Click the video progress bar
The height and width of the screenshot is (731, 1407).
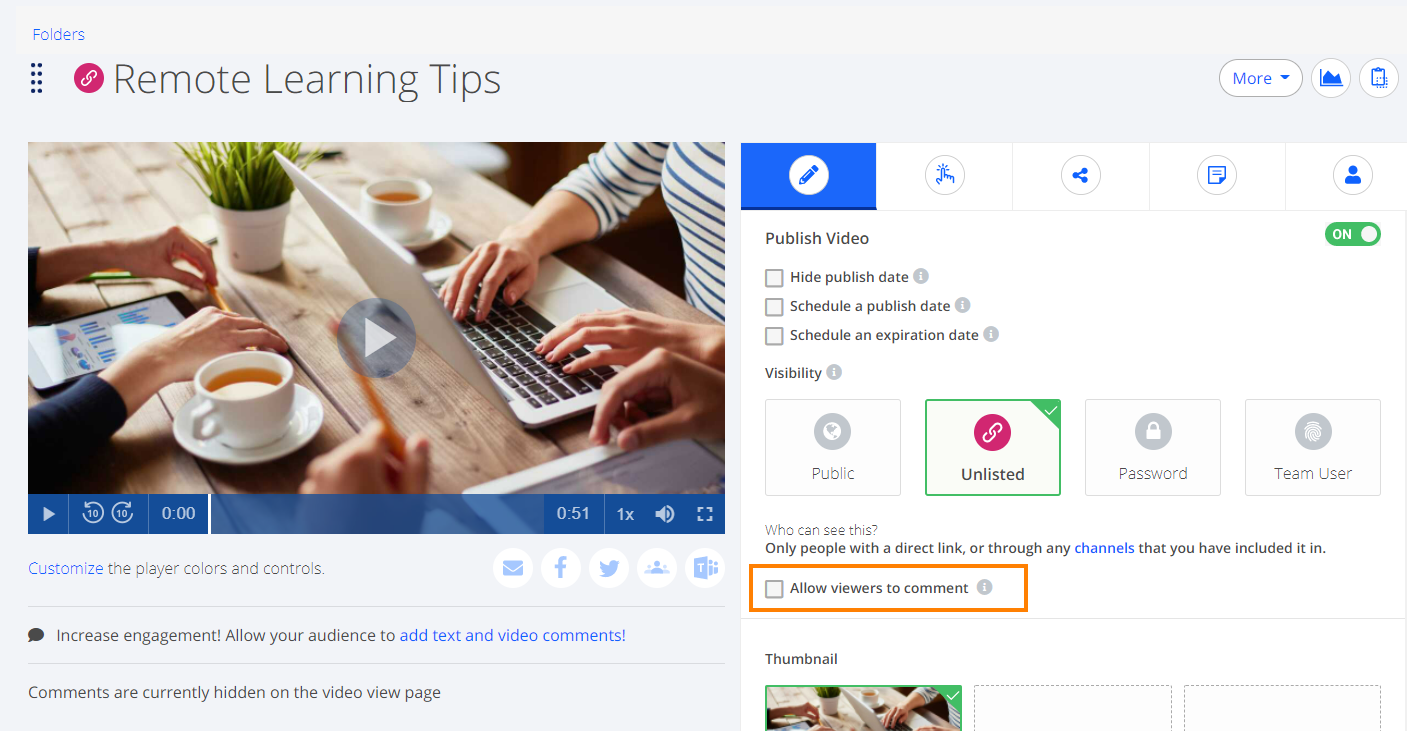click(x=377, y=514)
